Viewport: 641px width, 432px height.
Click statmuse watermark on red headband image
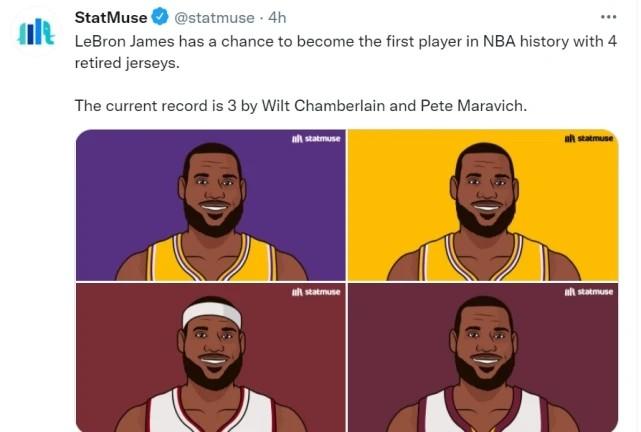[315, 292]
